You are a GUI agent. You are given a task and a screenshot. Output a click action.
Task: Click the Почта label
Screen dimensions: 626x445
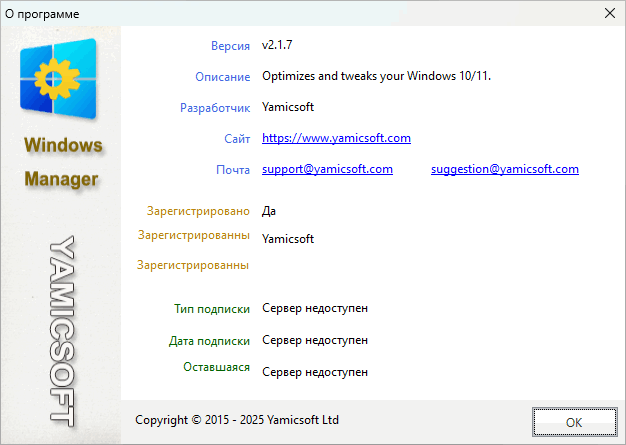pos(233,170)
